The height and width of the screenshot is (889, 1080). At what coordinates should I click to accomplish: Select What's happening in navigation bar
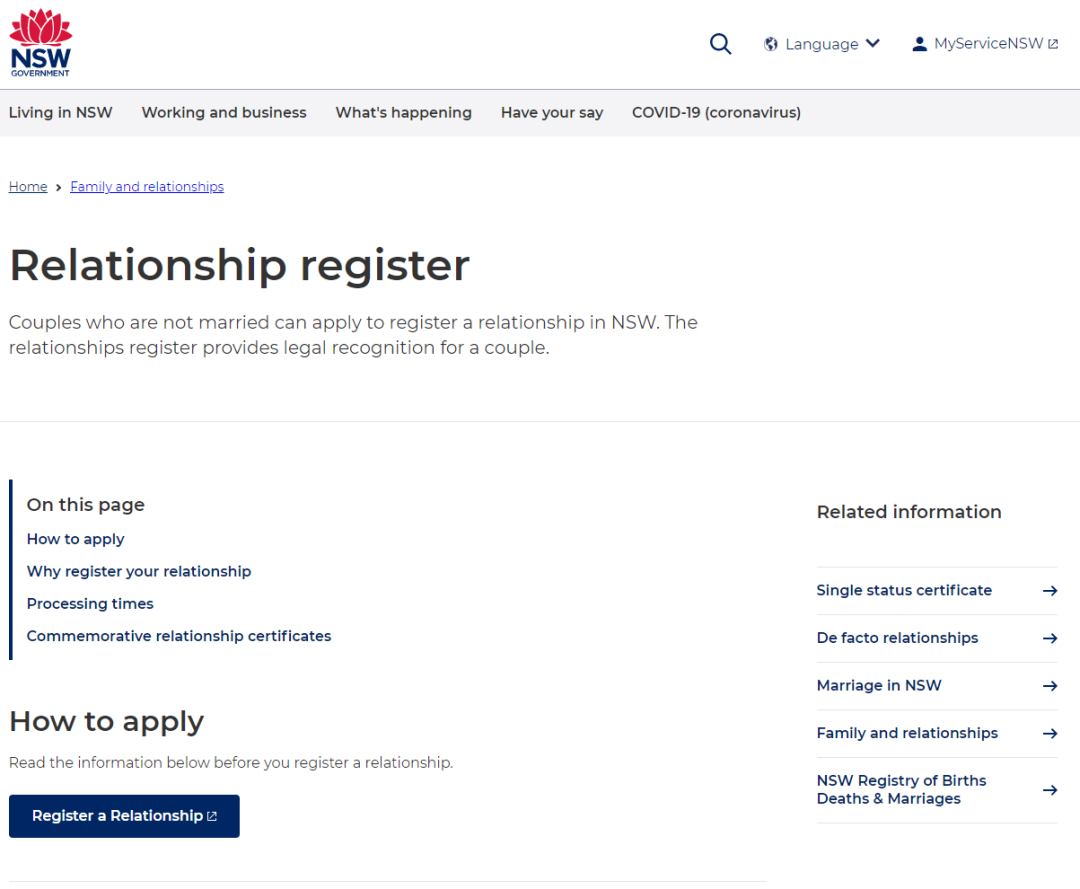[404, 112]
